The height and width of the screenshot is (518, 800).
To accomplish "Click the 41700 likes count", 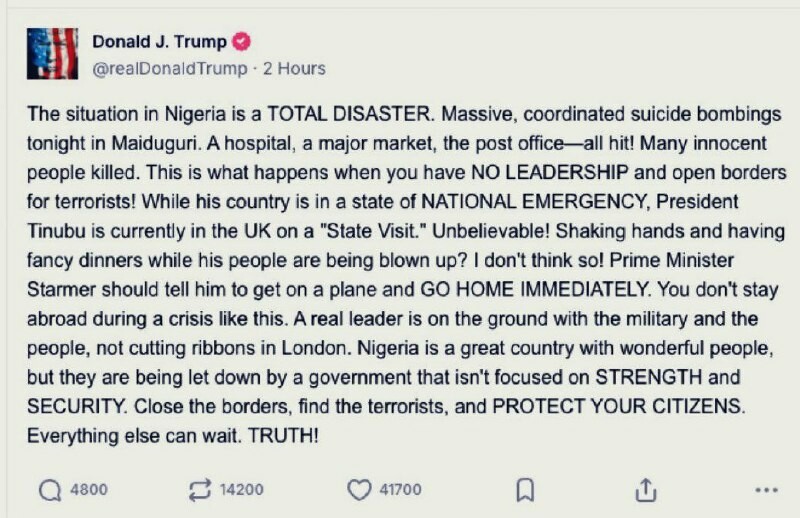I will pyautogui.click(x=400, y=489).
